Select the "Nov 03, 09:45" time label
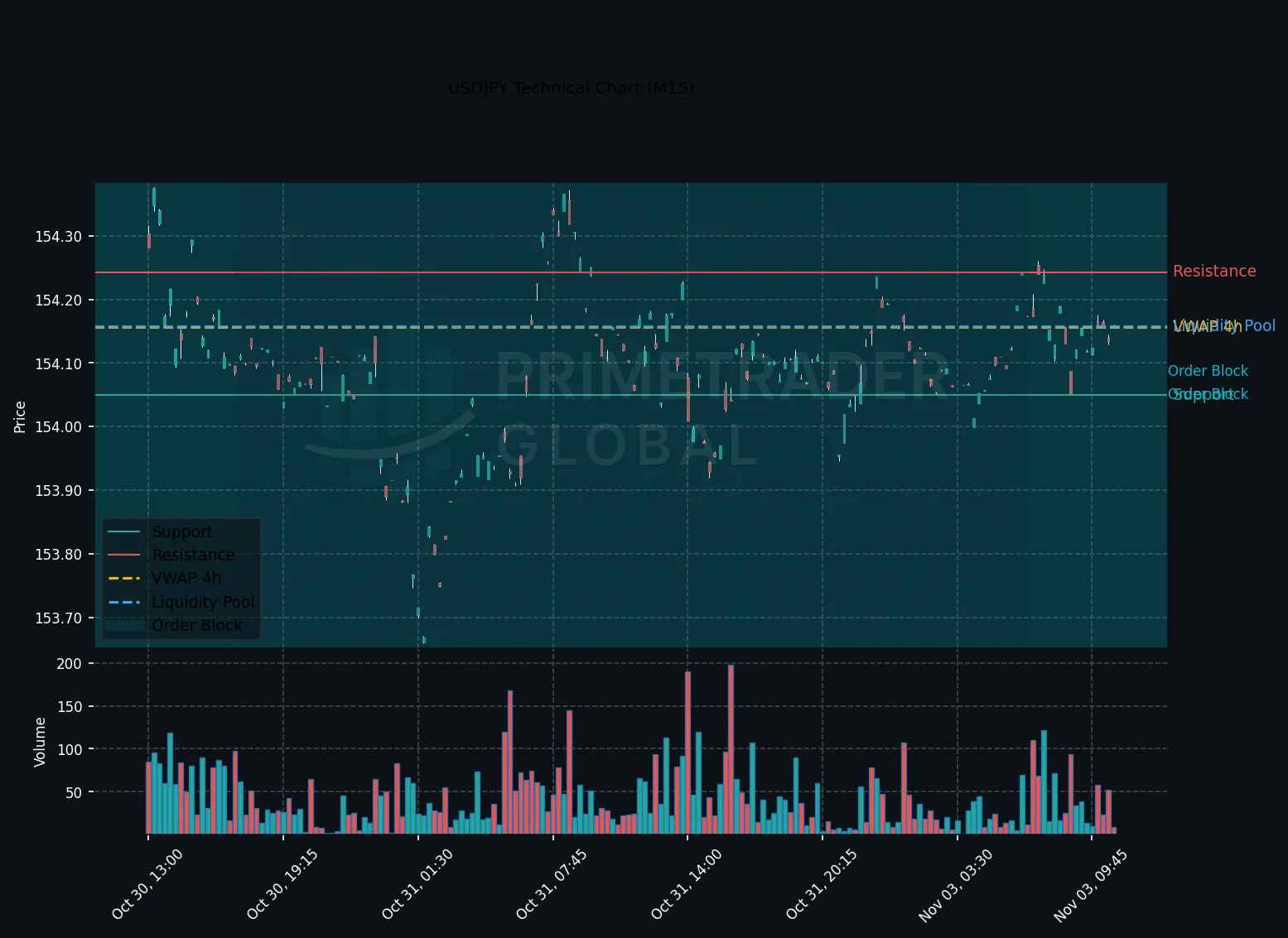This screenshot has height=938, width=1288. coord(1090,884)
